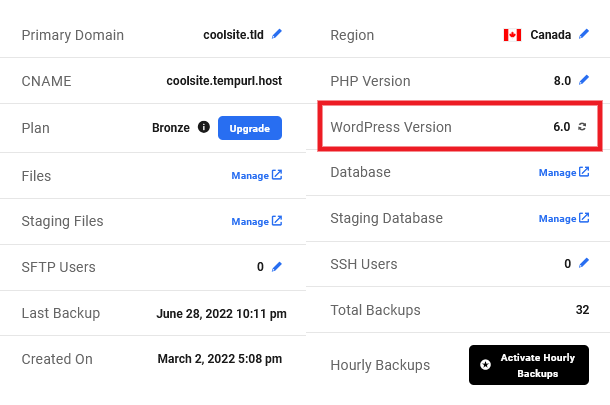Click Total Backups count 32

pos(582,310)
